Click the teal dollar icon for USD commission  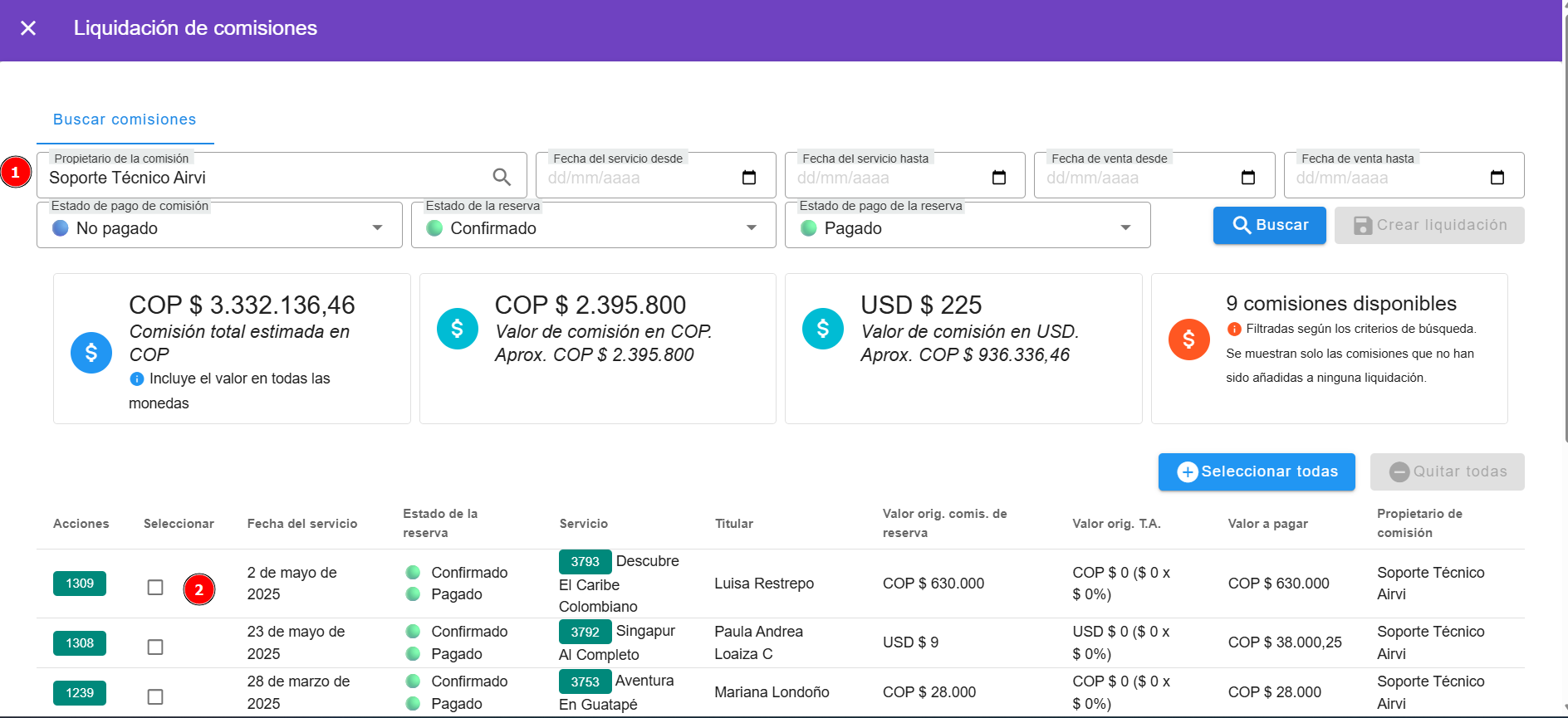[x=822, y=329]
